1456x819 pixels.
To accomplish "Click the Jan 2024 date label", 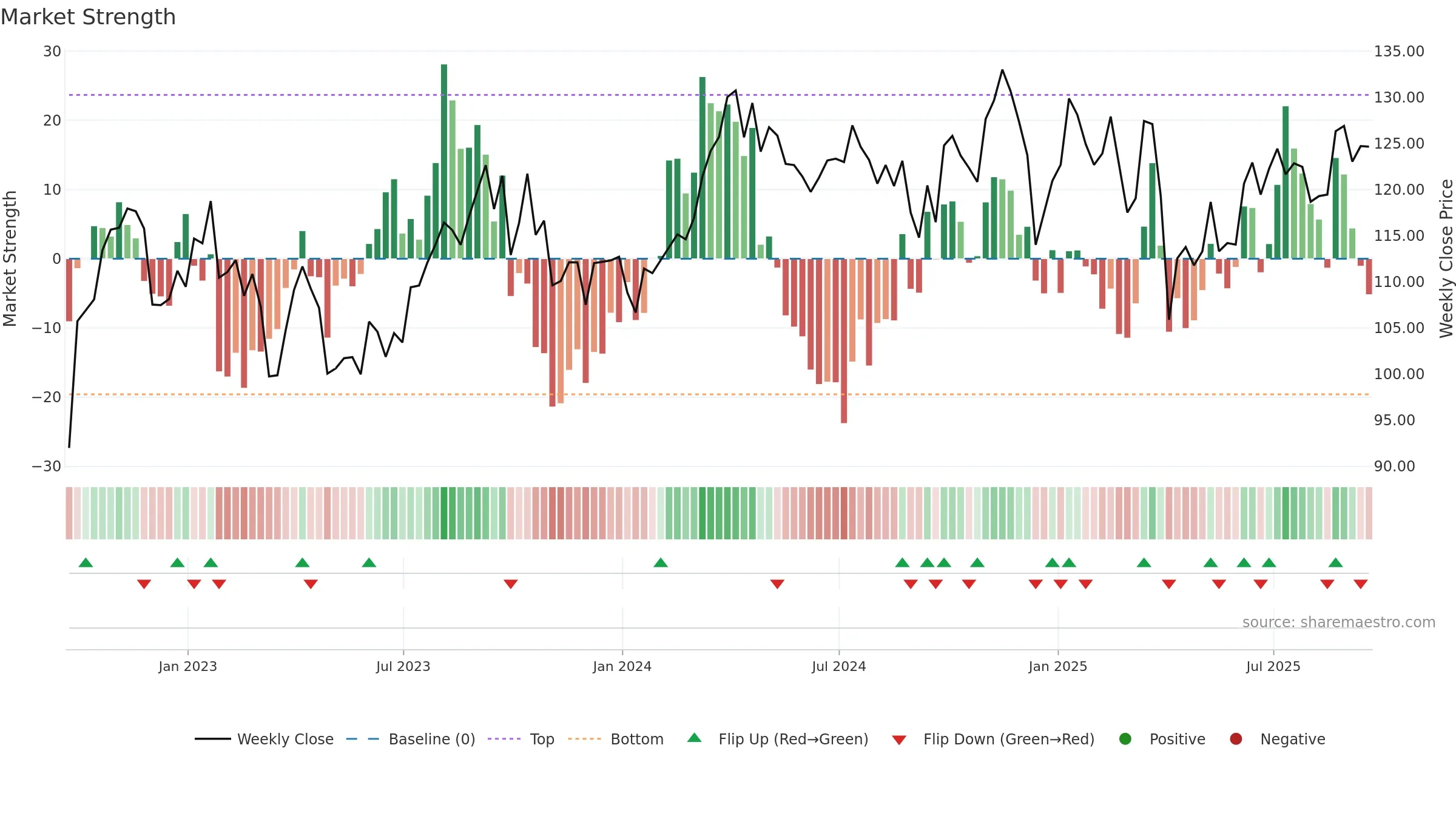I will tap(622, 667).
